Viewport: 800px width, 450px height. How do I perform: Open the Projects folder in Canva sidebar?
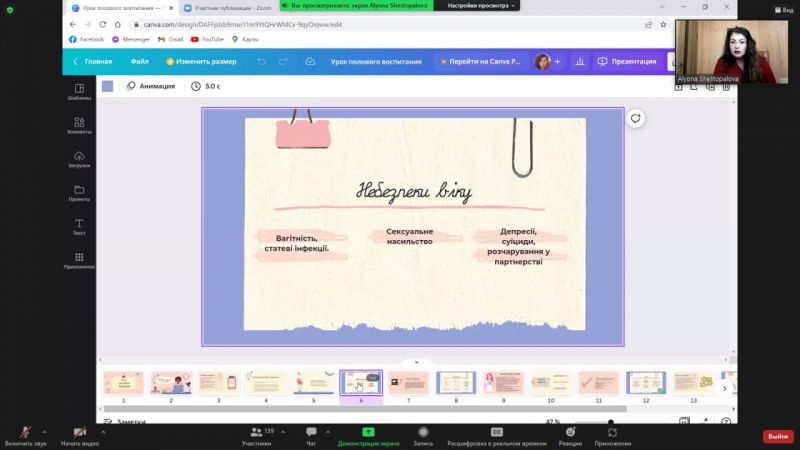[x=79, y=193]
